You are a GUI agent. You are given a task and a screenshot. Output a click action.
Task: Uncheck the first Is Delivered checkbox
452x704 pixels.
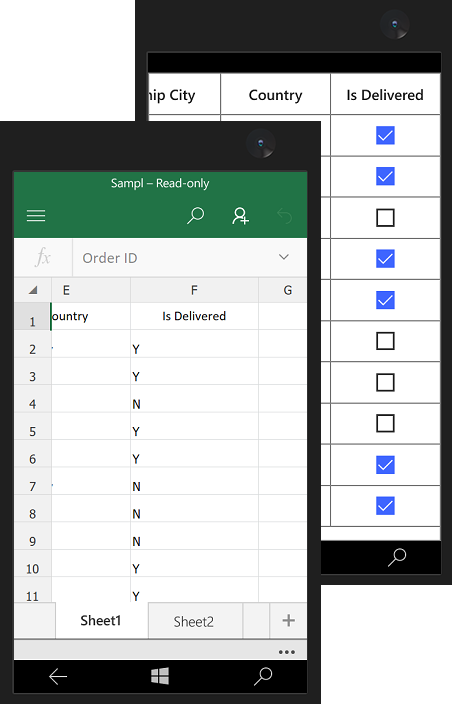(385, 135)
